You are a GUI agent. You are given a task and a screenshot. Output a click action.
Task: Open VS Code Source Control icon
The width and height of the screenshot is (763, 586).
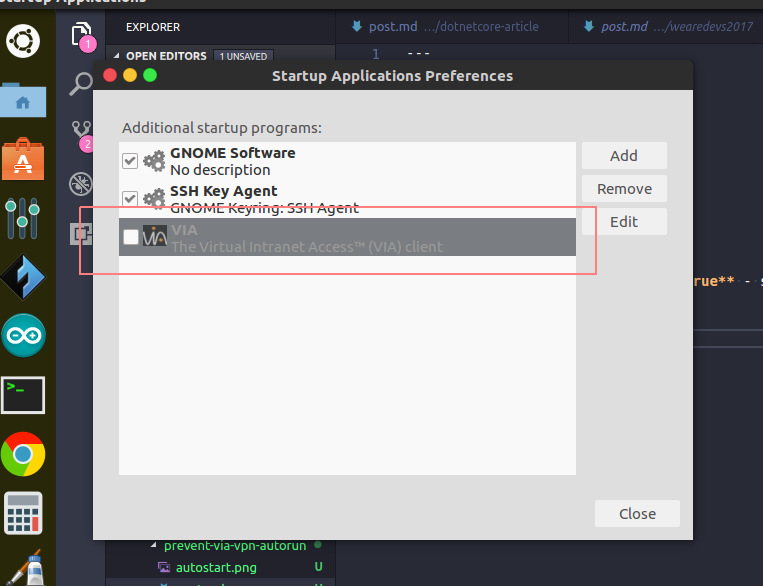click(81, 133)
